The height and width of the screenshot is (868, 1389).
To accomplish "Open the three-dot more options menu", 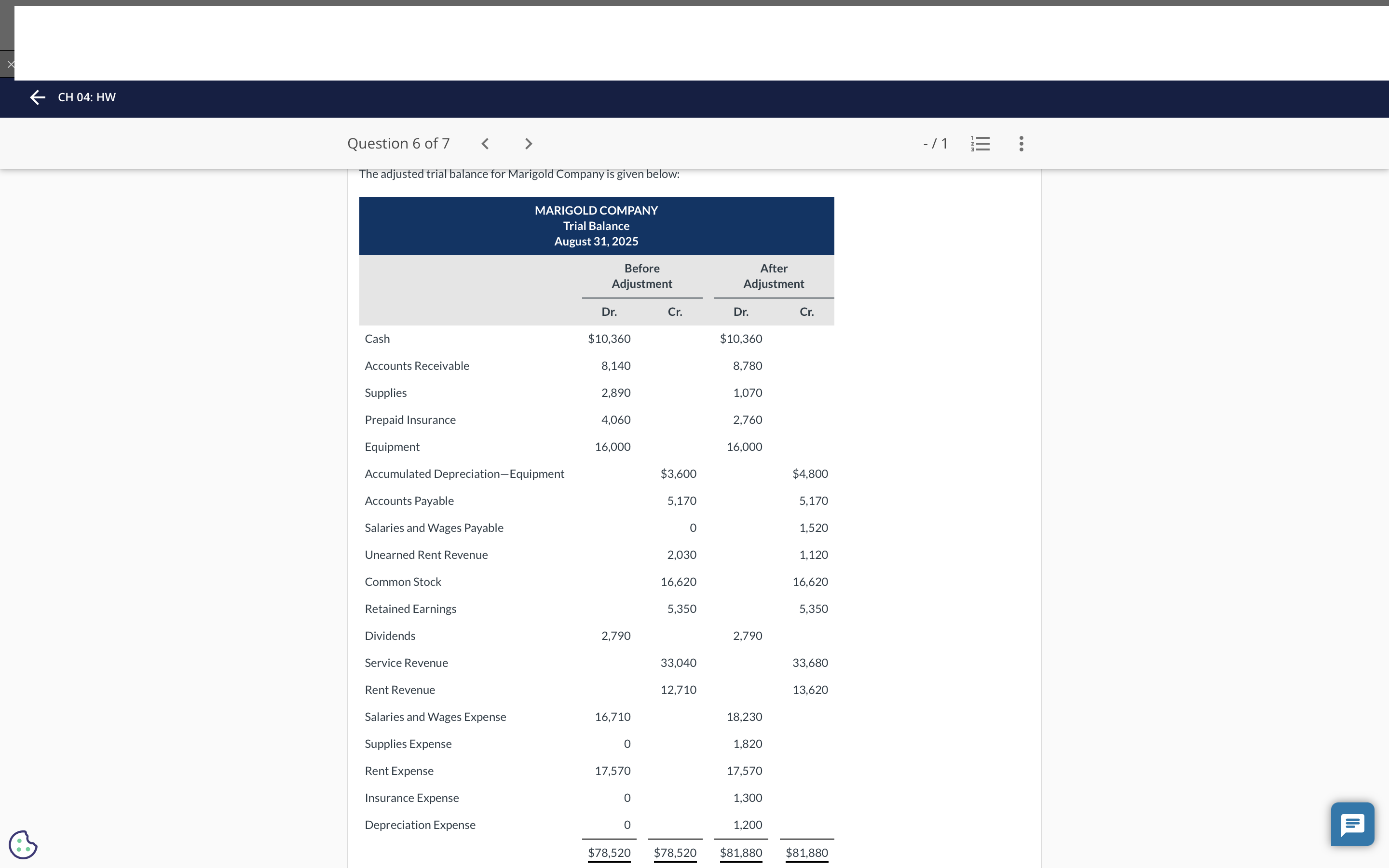I will coord(1021,144).
